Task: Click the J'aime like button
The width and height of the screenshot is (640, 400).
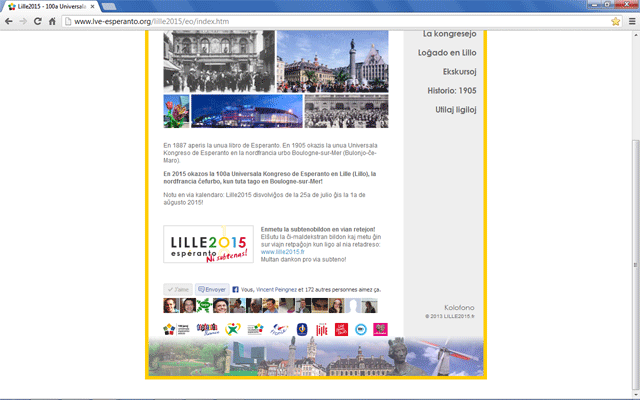Action: point(178,289)
